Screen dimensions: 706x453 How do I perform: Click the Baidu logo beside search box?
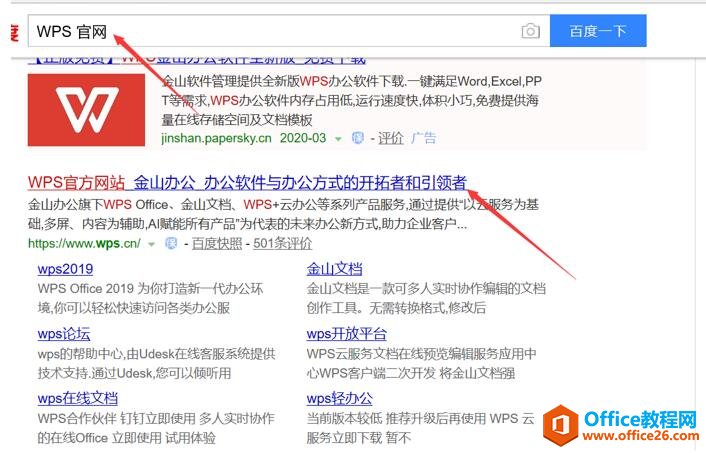15,33
